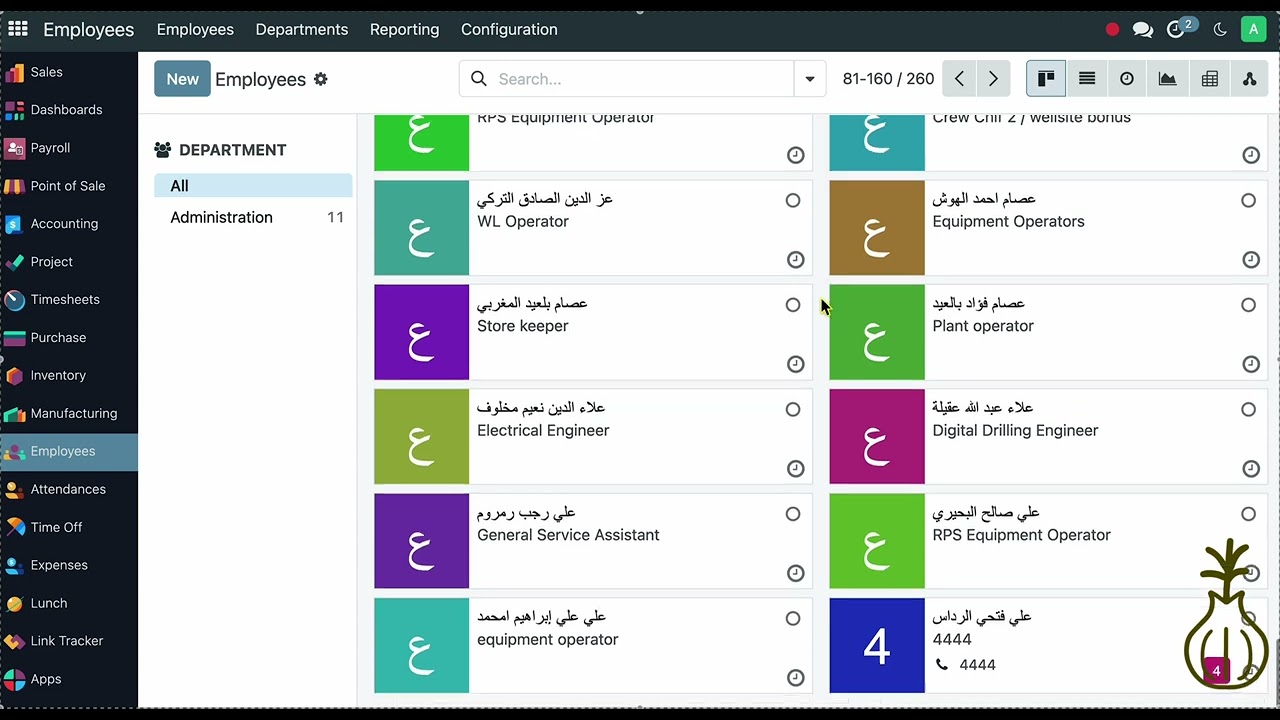Toggle dark mode moon icon
Viewport: 1280px width, 720px height.
pyautogui.click(x=1220, y=30)
